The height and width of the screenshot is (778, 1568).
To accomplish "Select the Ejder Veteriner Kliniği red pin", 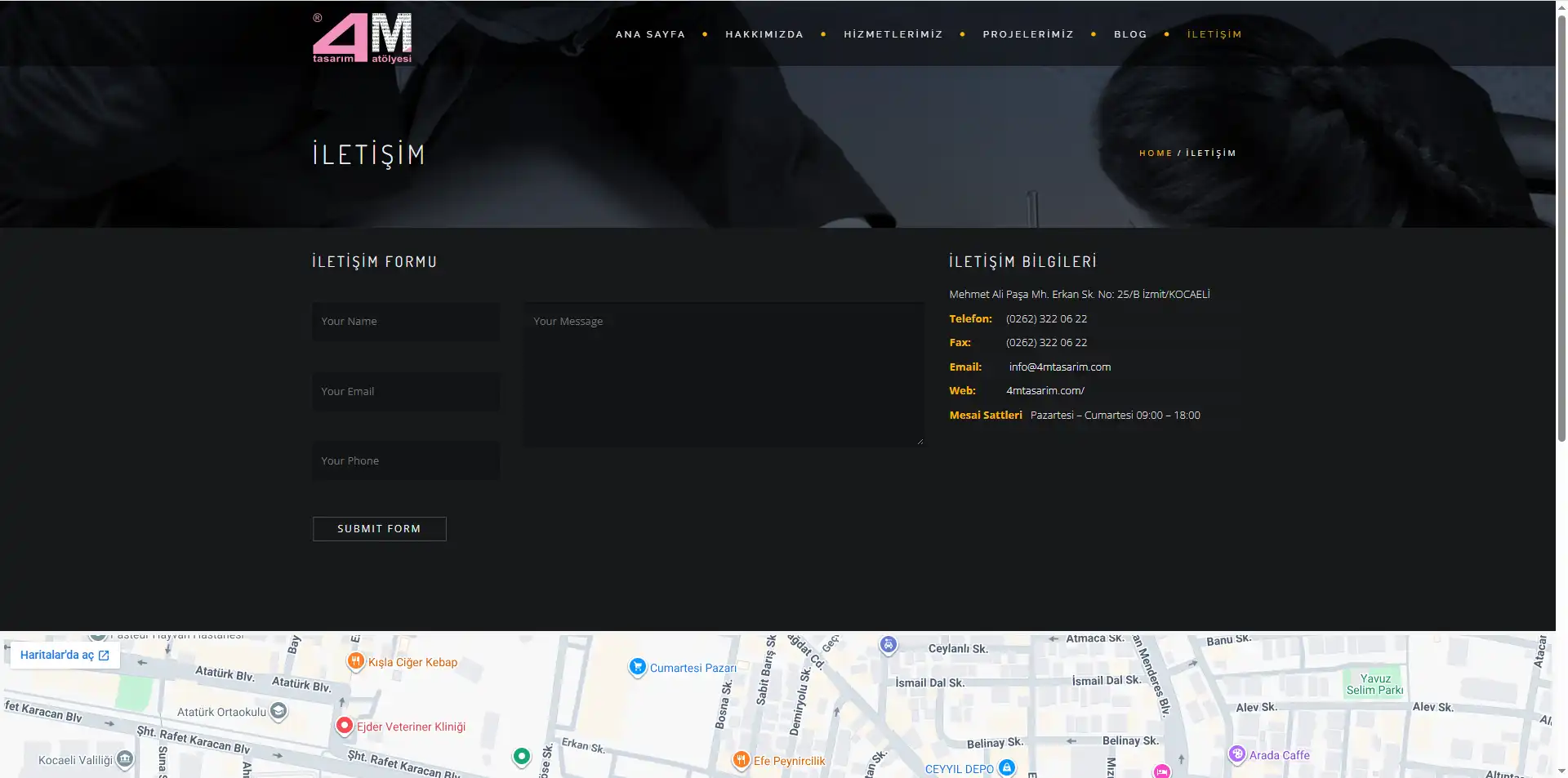I will point(345,726).
